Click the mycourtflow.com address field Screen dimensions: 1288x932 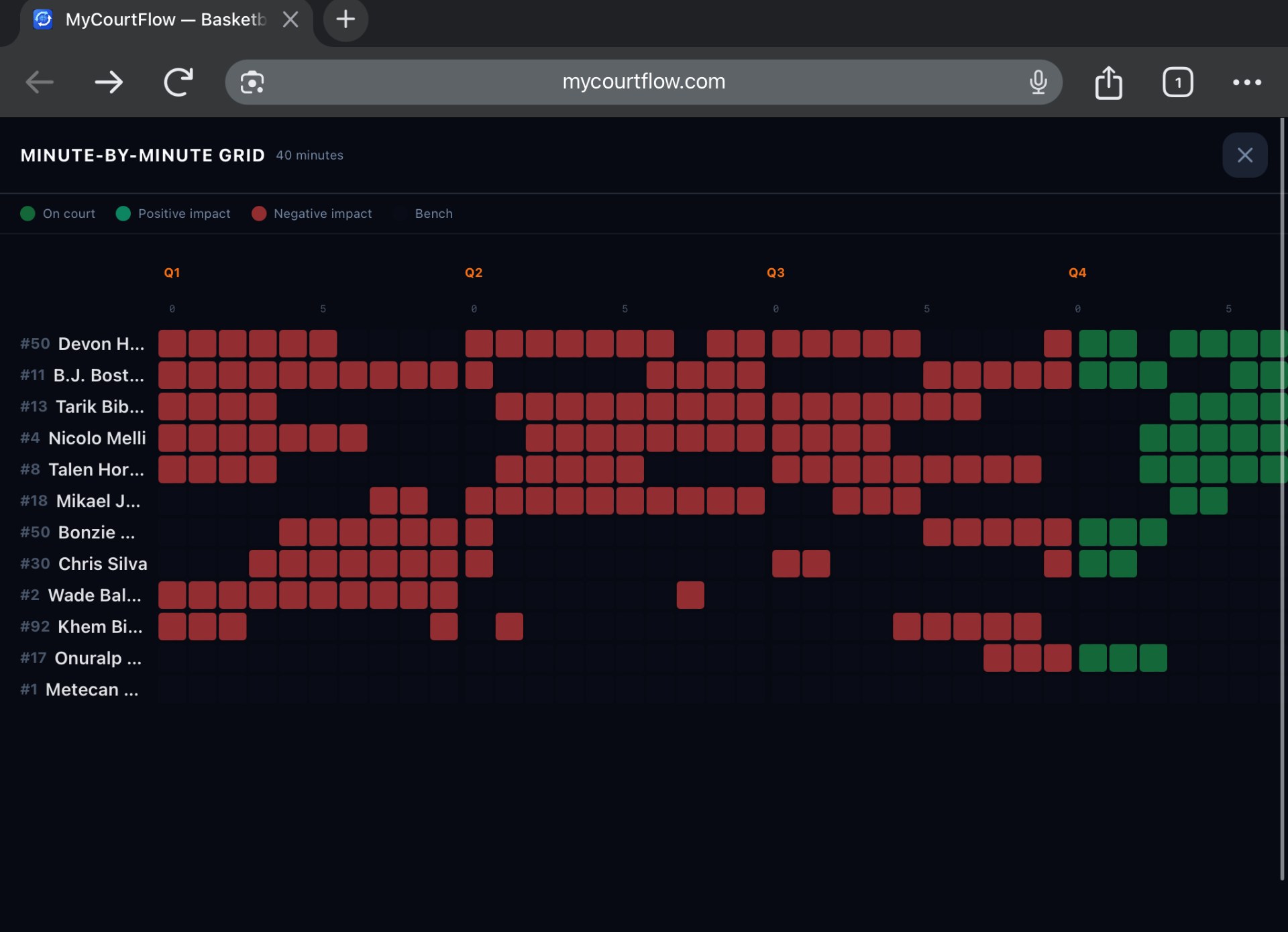[643, 82]
